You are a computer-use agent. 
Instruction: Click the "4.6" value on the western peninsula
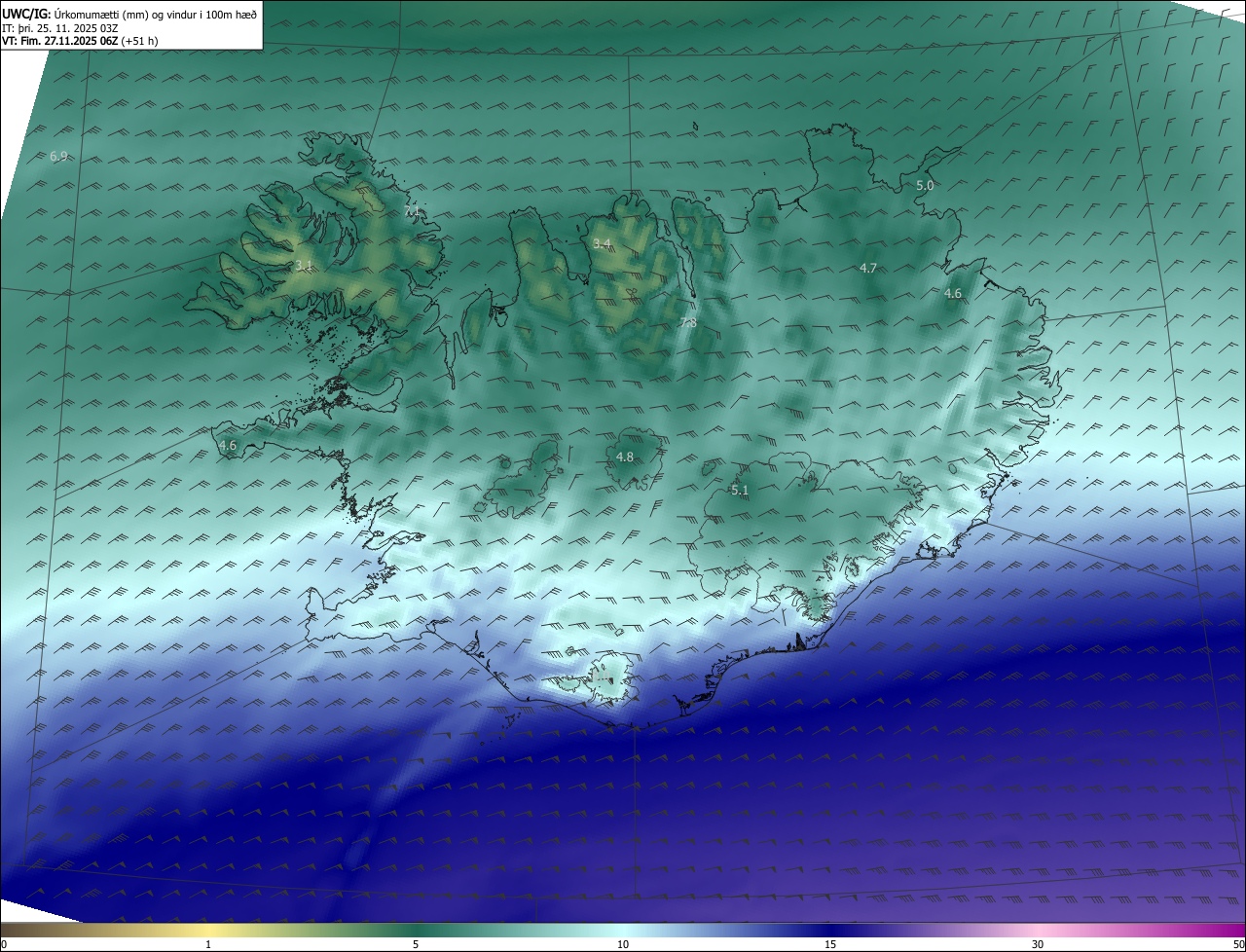click(x=228, y=446)
